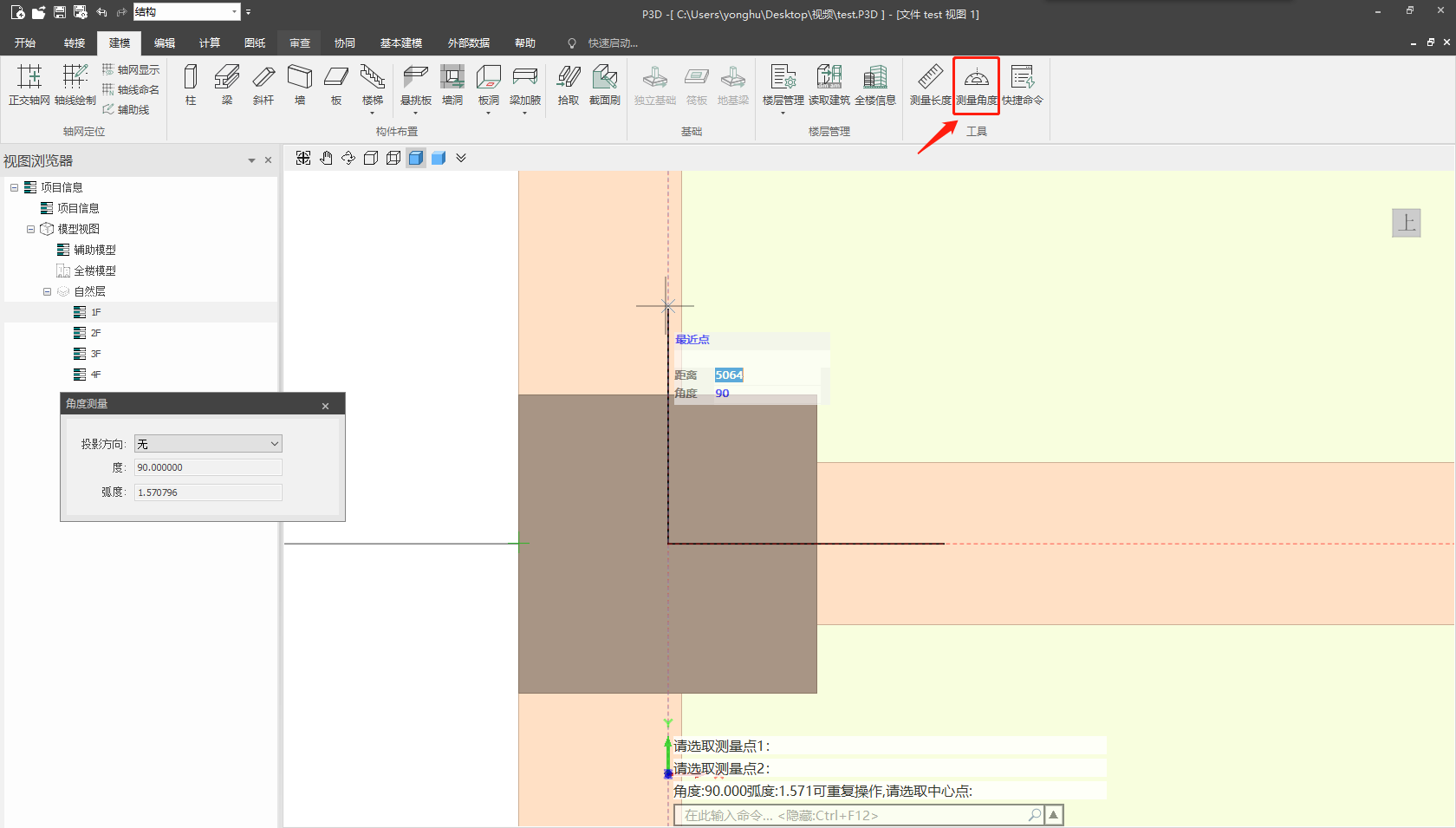Open 楼层管理 floor management
The width and height of the screenshot is (1456, 828).
783,84
